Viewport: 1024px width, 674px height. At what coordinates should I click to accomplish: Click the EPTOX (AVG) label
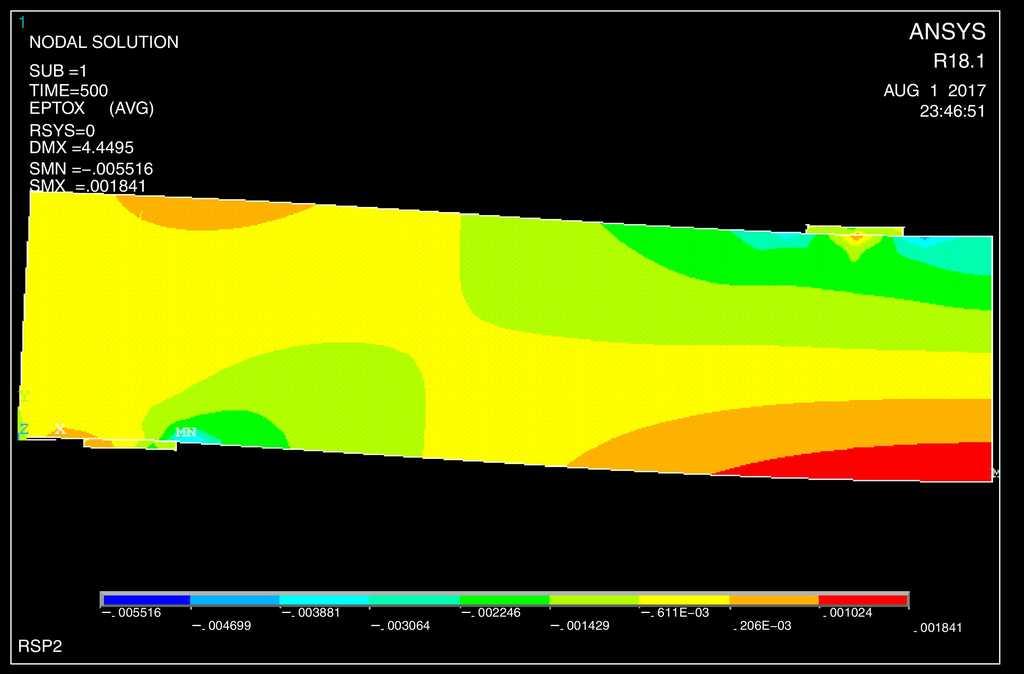[91, 108]
